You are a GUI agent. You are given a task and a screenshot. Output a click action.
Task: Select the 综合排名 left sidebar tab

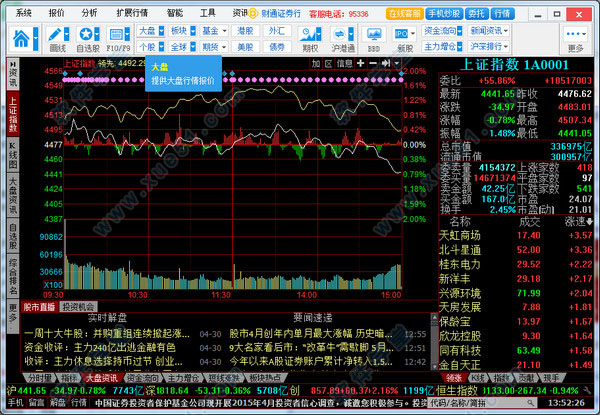click(x=13, y=276)
